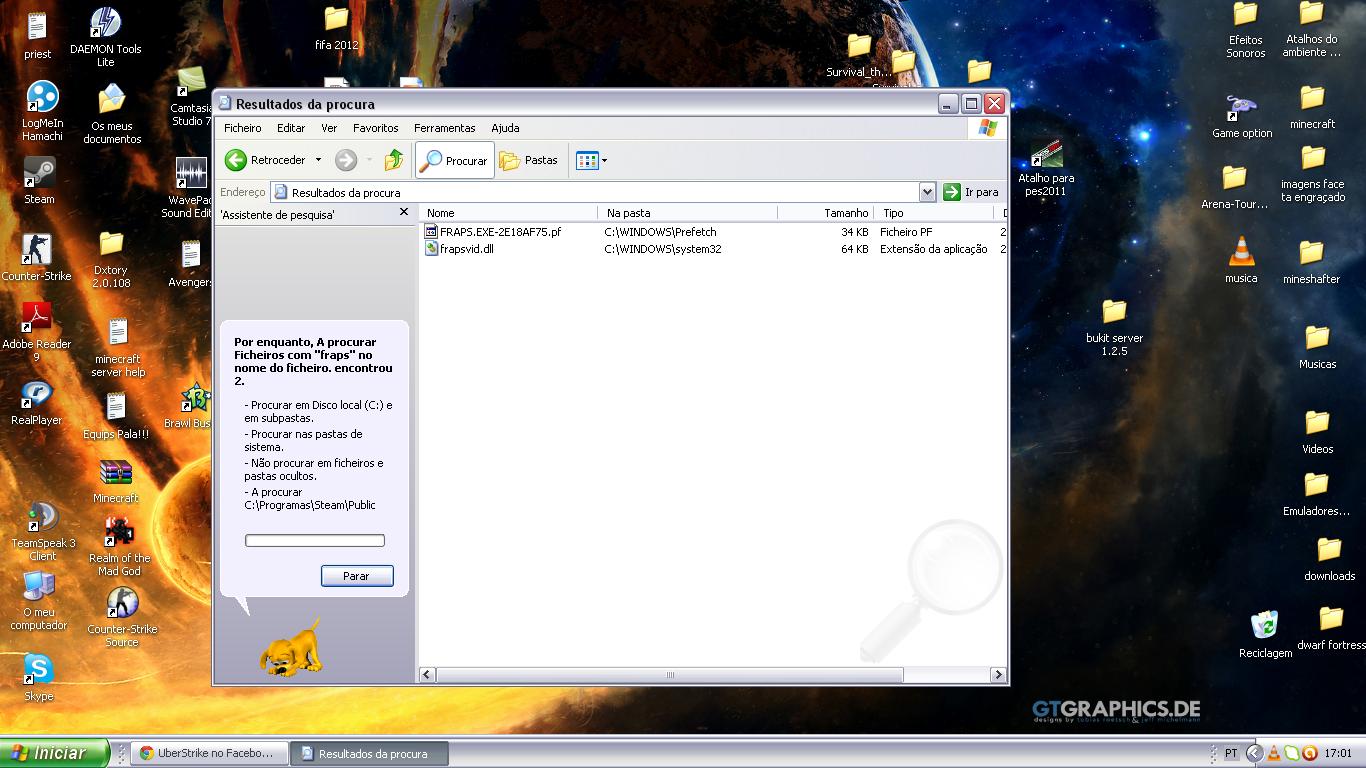The width and height of the screenshot is (1366, 768).
Task: Open the Favoritos menu
Action: pyautogui.click(x=375, y=128)
